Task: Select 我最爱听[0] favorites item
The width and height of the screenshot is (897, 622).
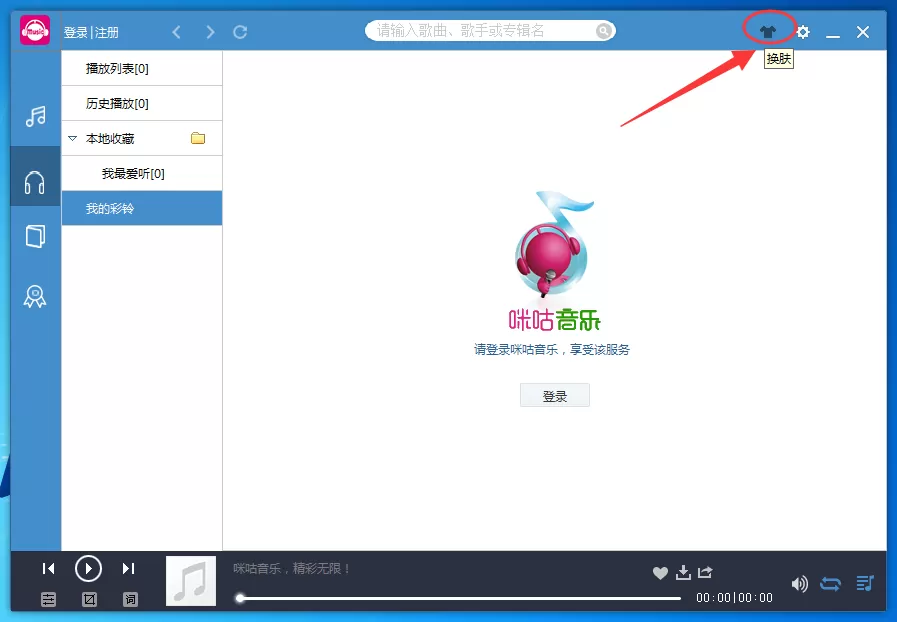Action: pos(142,173)
